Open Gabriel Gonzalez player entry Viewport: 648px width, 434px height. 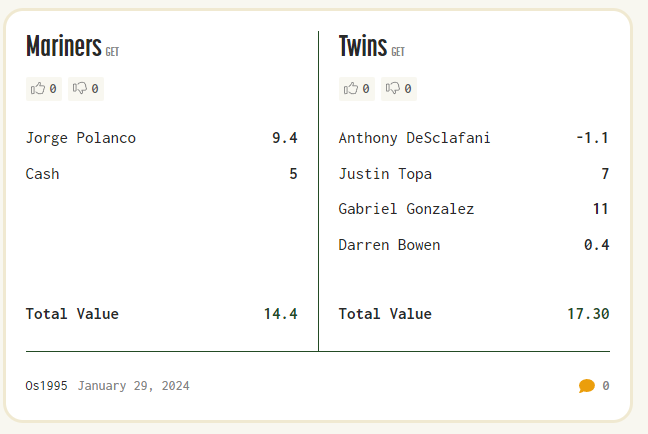(x=406, y=209)
